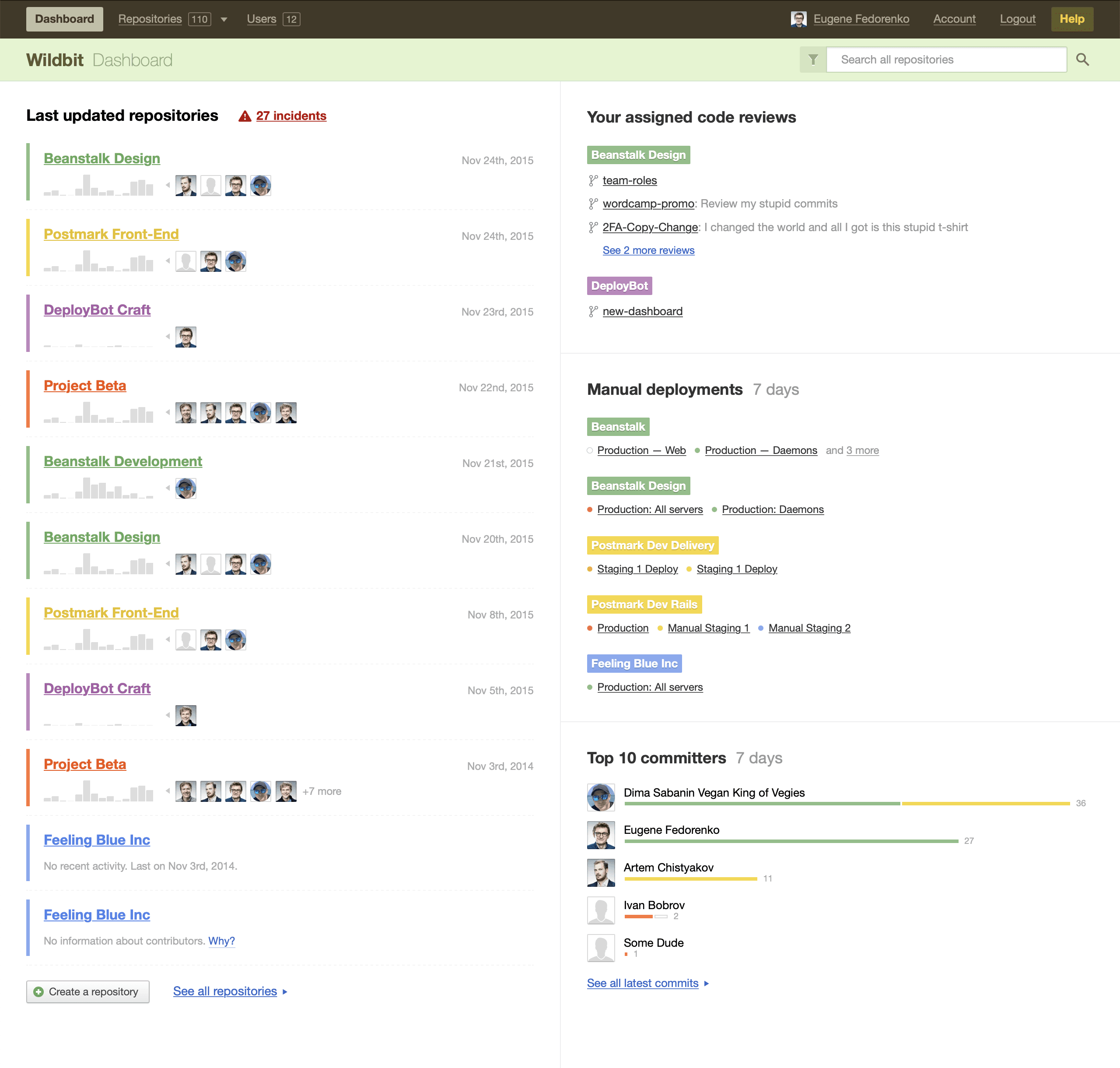The width and height of the screenshot is (1120, 1068).
Task: Open the wordcamp-promo review link
Action: [x=648, y=204]
